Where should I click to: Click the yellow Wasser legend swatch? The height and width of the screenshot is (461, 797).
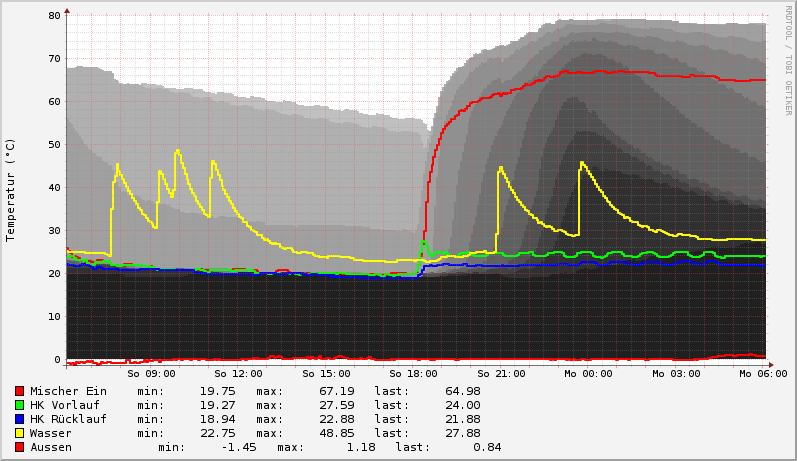pyautogui.click(x=19, y=433)
